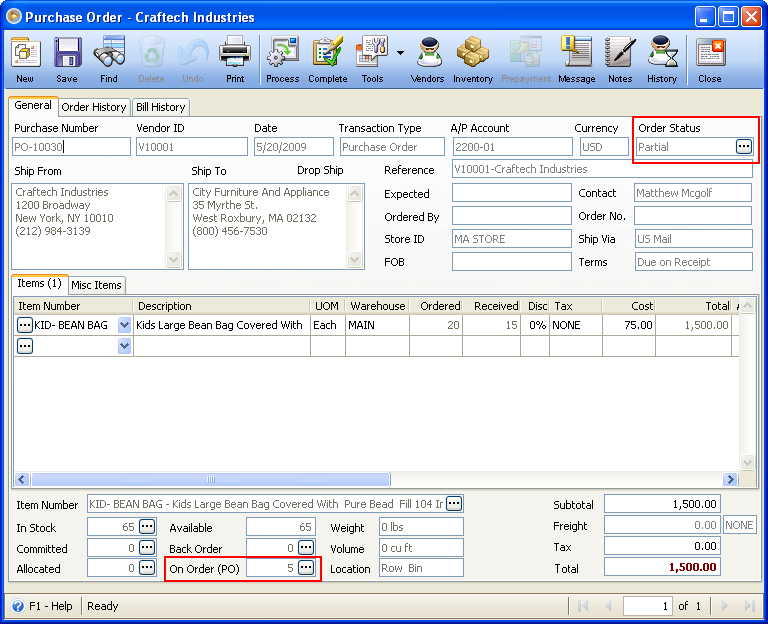Open ellipsis in empty item row

point(24,346)
